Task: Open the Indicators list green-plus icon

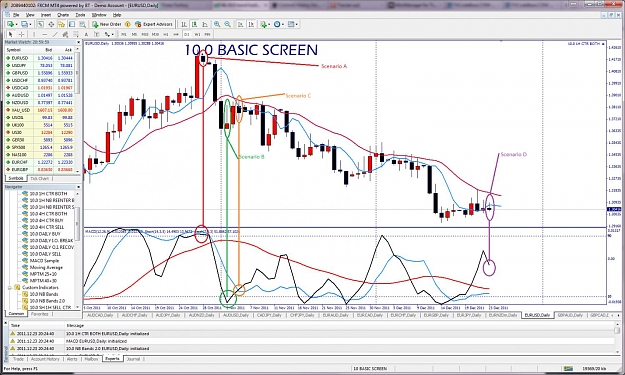Action: (263, 24)
